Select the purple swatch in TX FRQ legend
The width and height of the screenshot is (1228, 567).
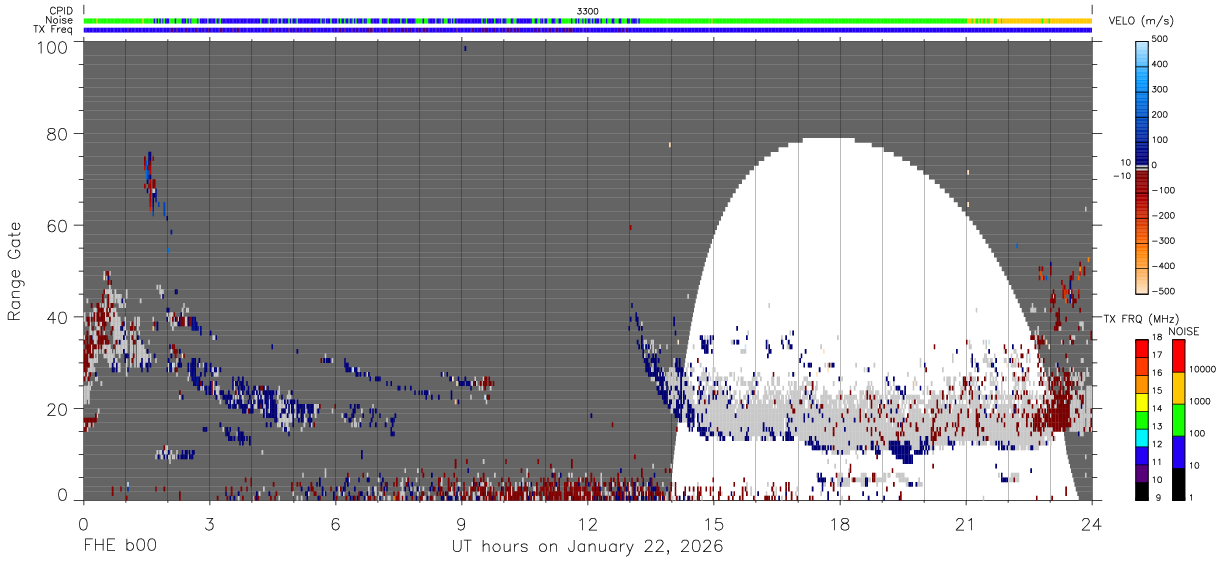[1141, 474]
